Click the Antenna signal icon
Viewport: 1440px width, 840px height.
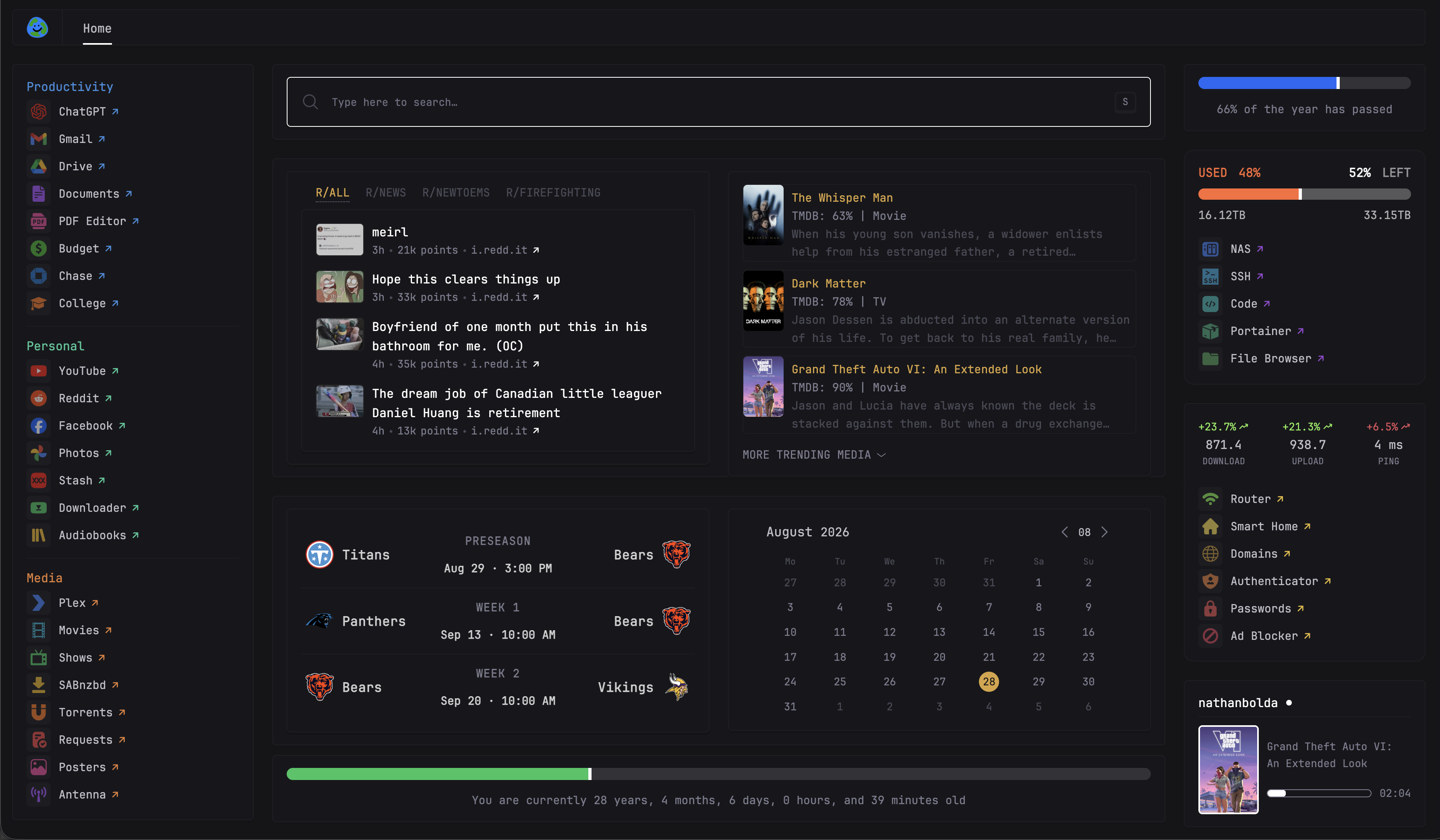[38, 795]
